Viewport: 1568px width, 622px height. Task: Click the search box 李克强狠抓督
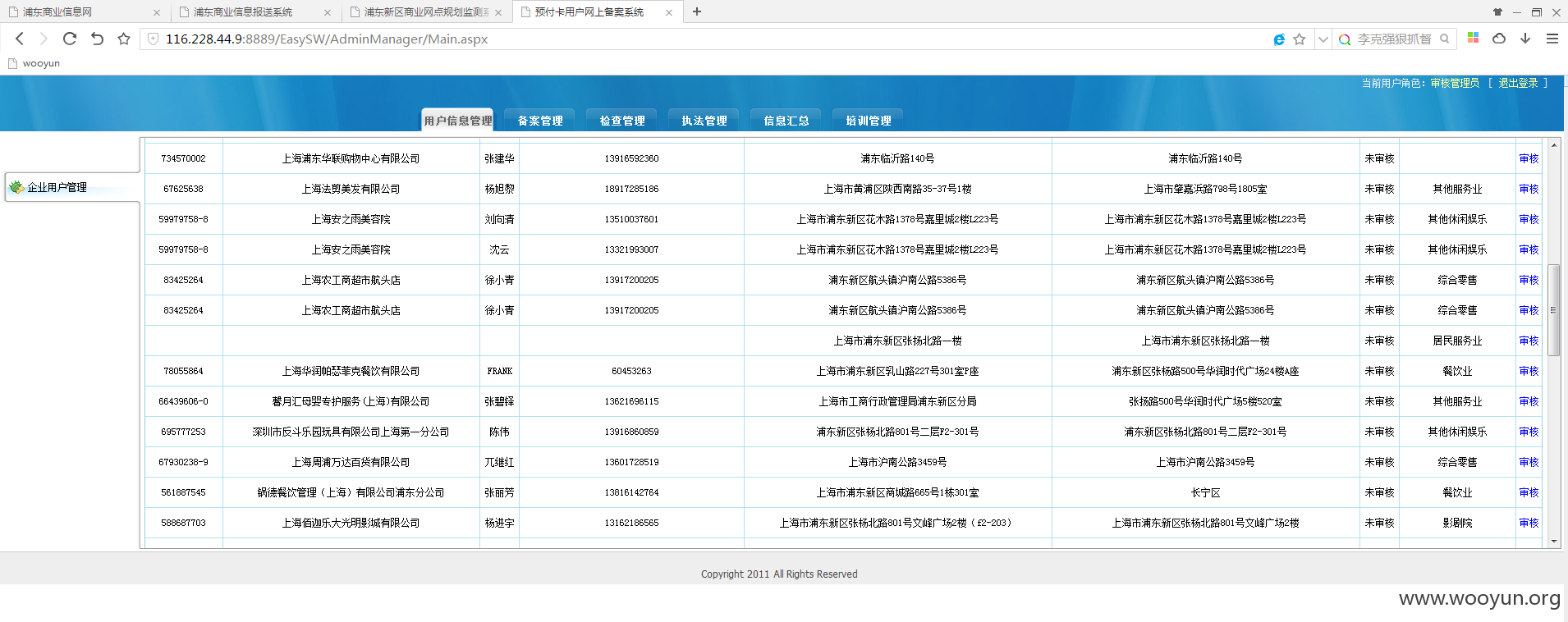pos(1393,39)
